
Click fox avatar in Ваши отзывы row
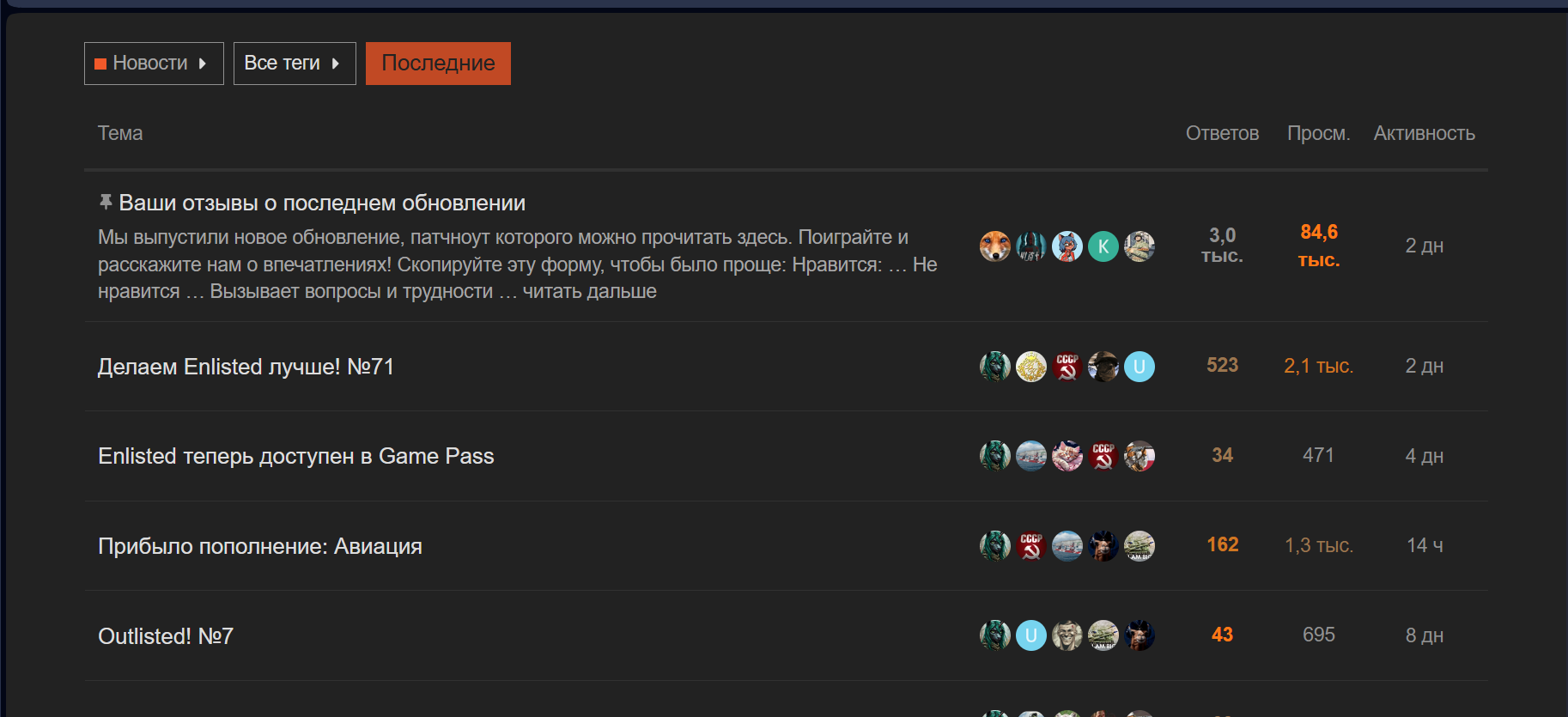coord(995,246)
